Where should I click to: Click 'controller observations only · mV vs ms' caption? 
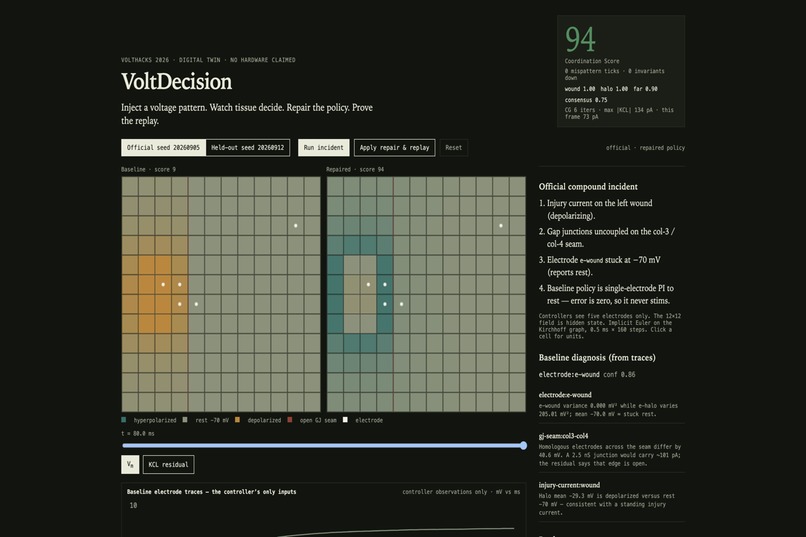click(461, 492)
